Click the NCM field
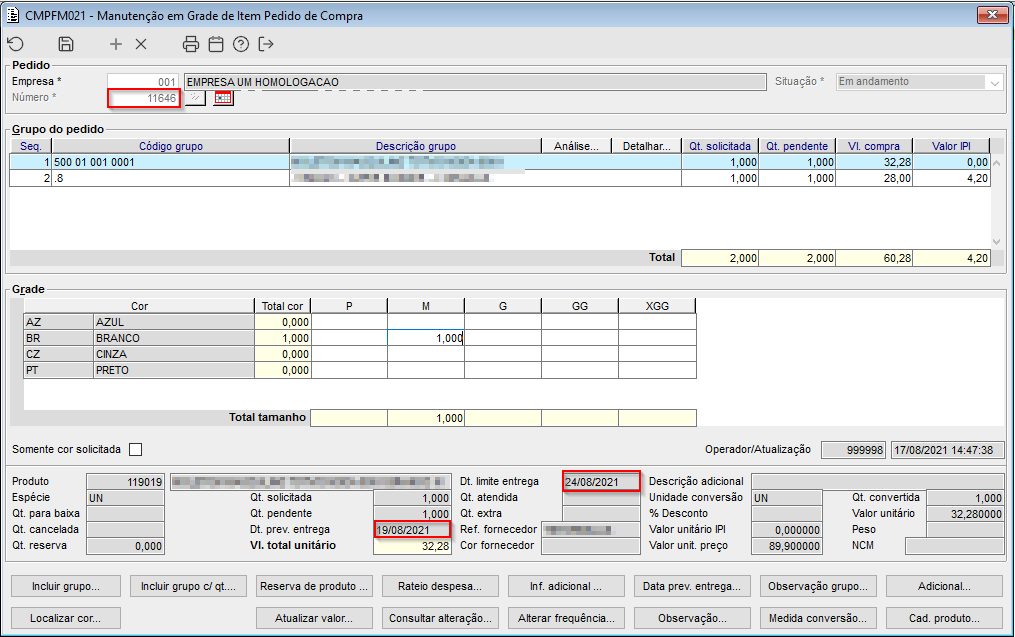 click(x=955, y=546)
